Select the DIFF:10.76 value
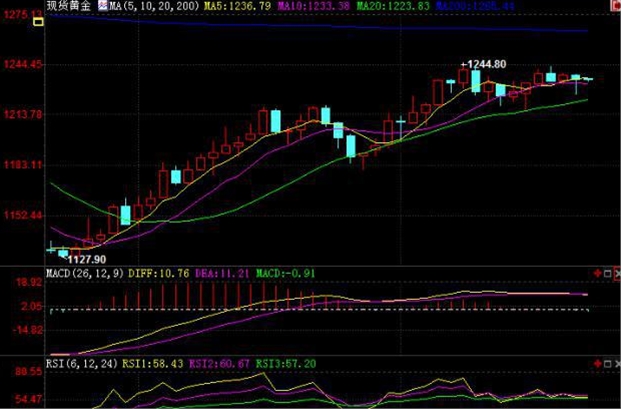The height and width of the screenshot is (409, 621). (159, 273)
